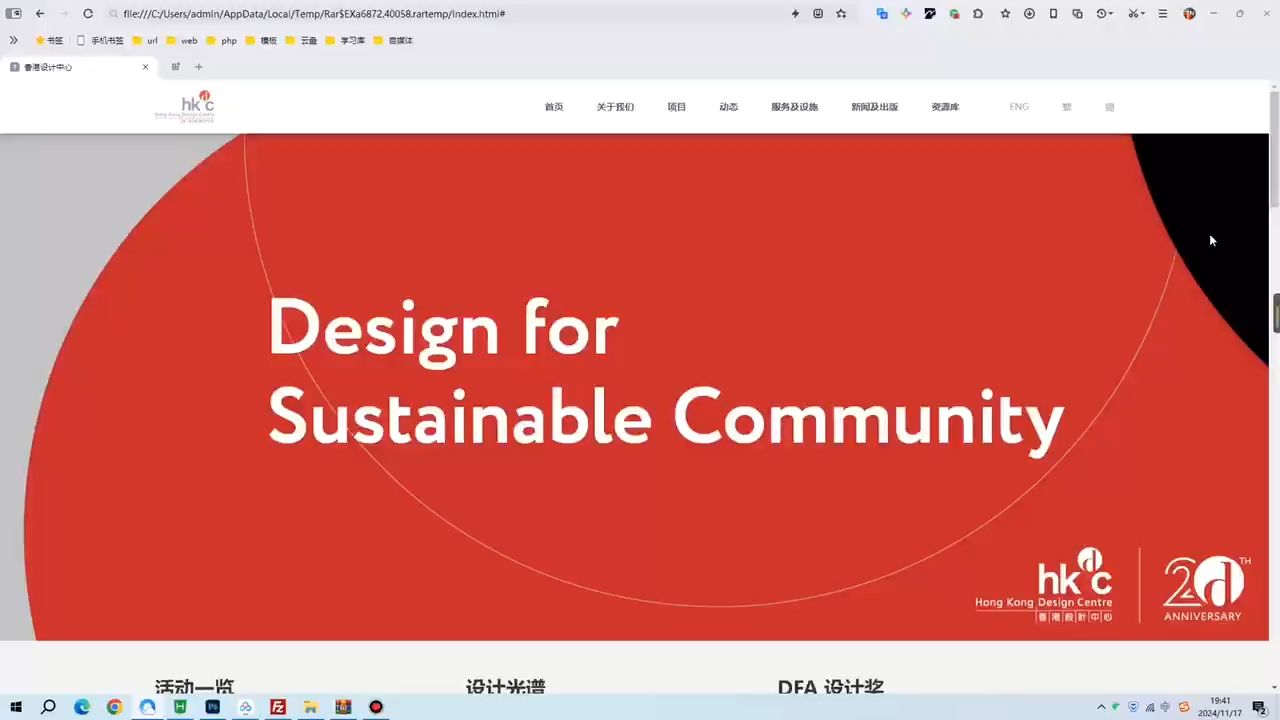
Task: Click the tab list icon beside new tab
Action: (175, 67)
